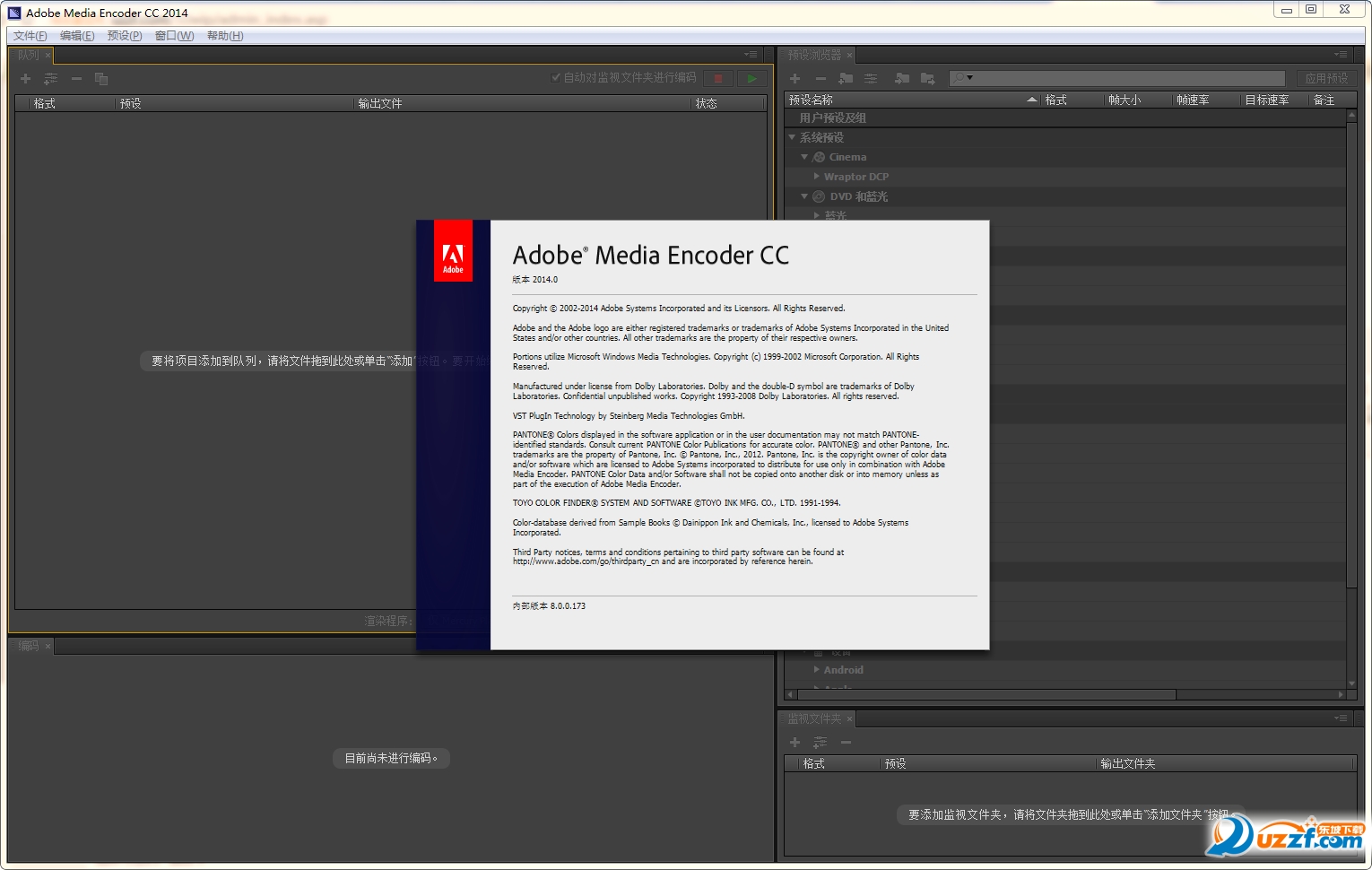This screenshot has height=870, width=1372.
Task: Add a watch folder with the plus icon
Action: [795, 743]
